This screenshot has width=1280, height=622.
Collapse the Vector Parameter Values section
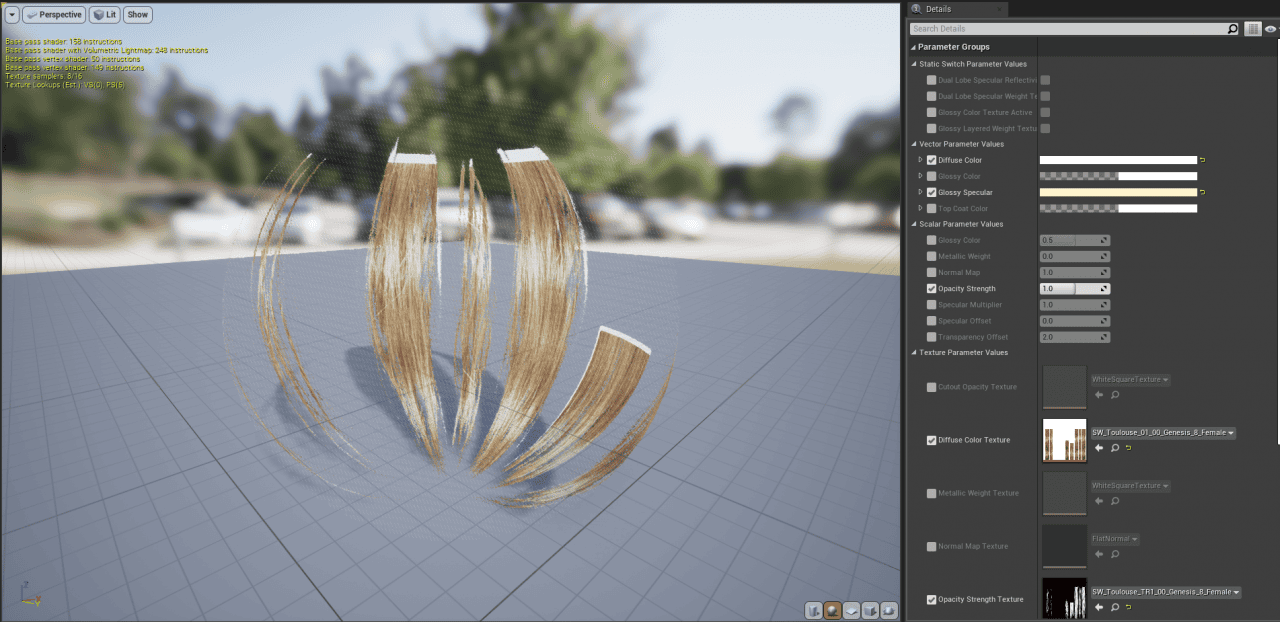click(913, 144)
